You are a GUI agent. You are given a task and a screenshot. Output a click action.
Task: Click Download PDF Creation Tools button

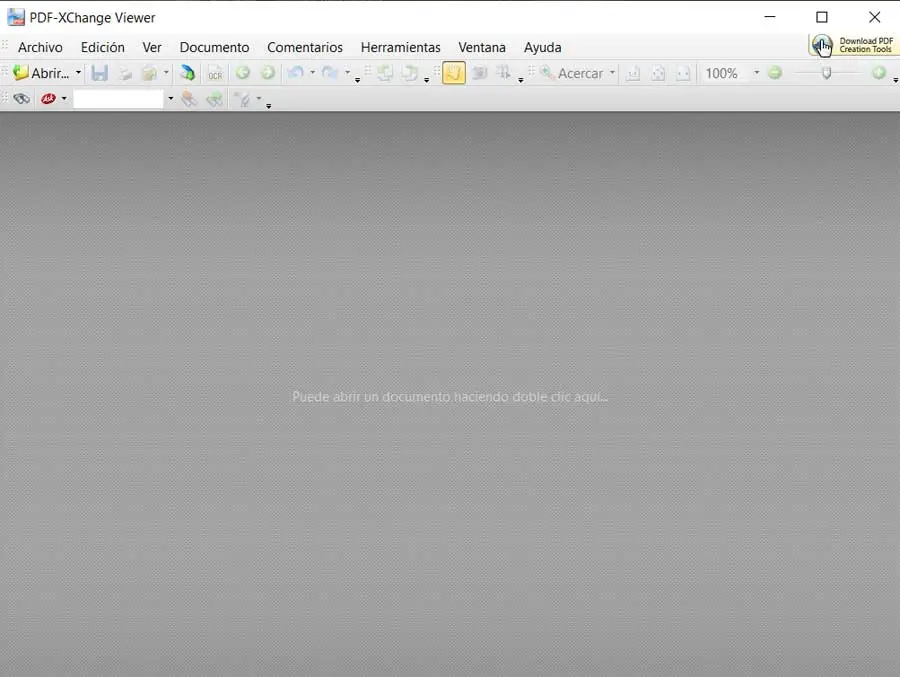854,45
